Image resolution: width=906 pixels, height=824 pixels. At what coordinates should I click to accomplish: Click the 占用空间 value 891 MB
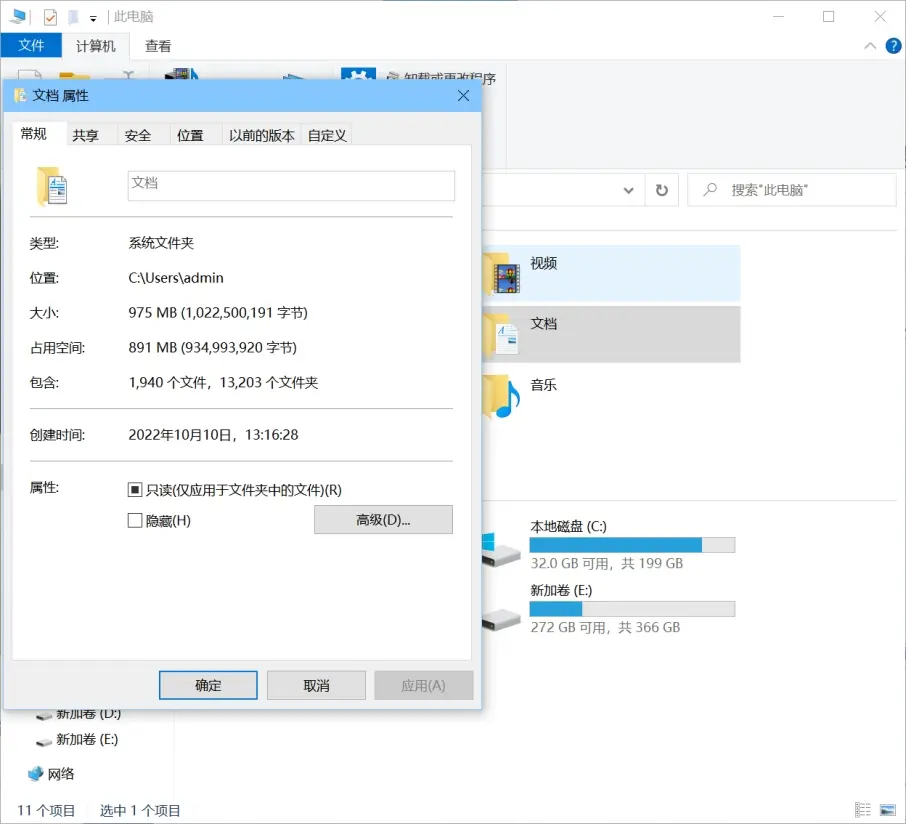pos(213,347)
